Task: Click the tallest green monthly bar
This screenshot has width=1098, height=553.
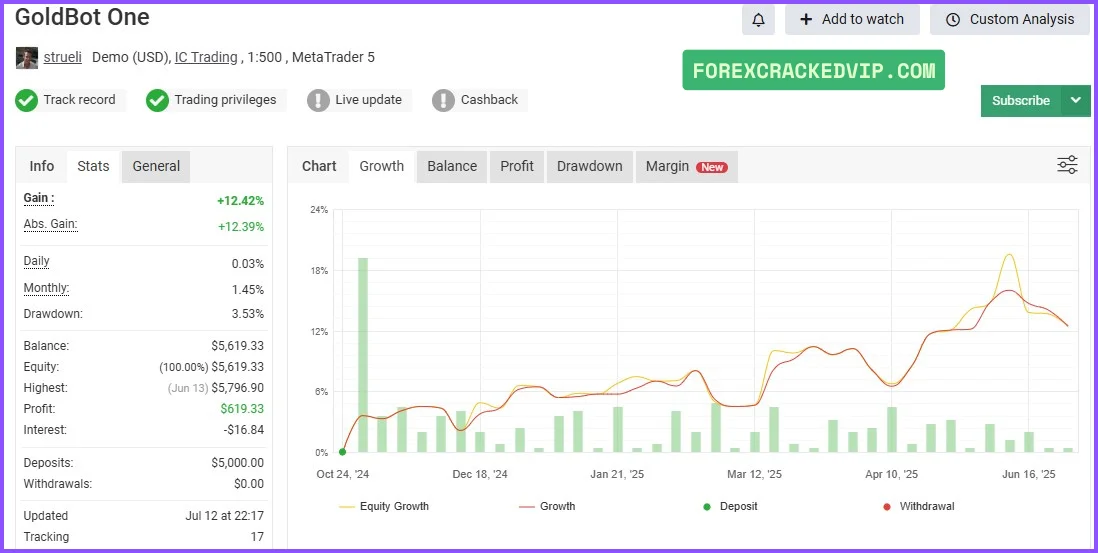Action: [x=363, y=354]
